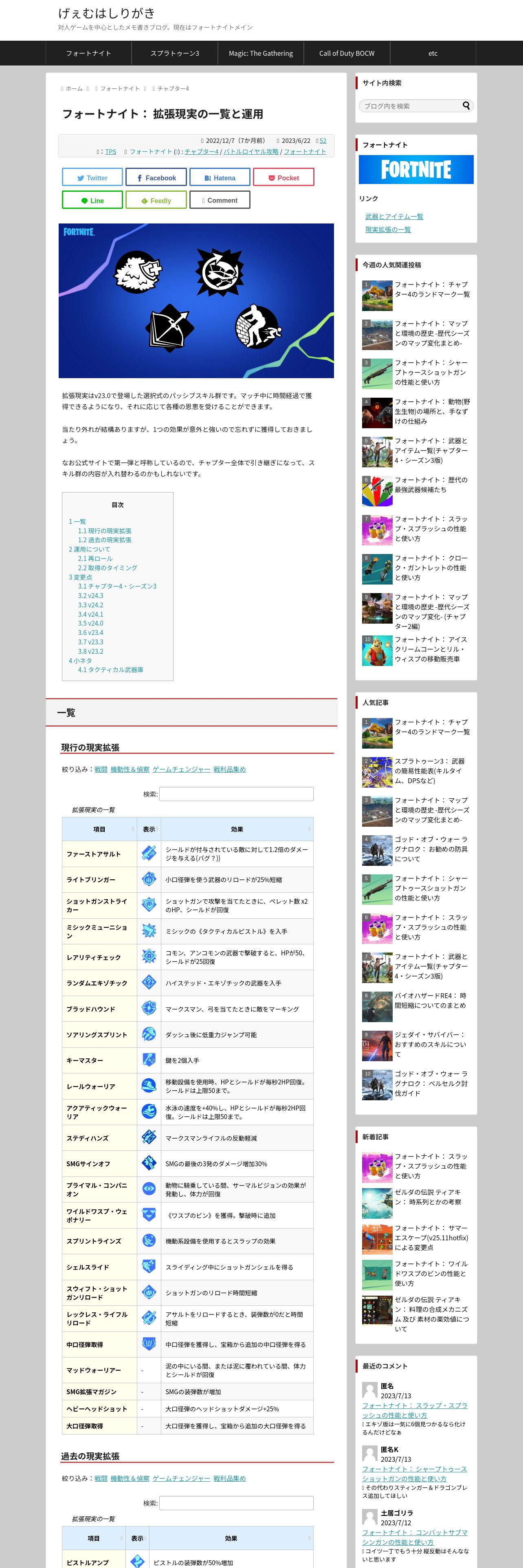This screenshot has width=523, height=1568.
Task: Open the 武器とアイテム一覧 sidebar link
Action: [x=394, y=217]
